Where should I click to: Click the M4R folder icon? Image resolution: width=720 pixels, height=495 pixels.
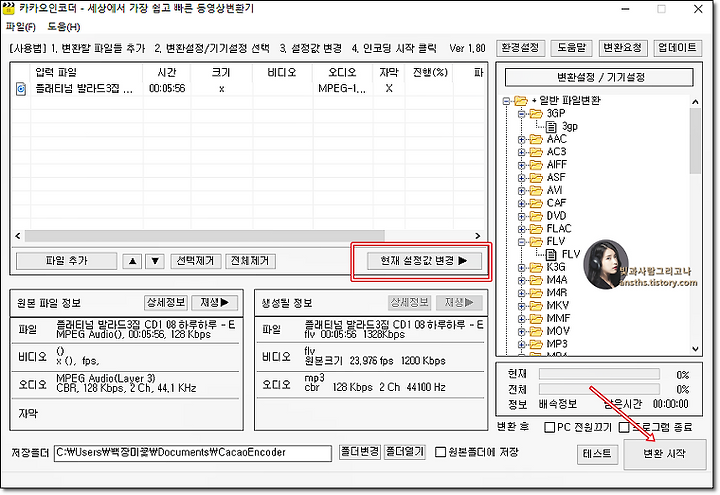[x=536, y=292]
